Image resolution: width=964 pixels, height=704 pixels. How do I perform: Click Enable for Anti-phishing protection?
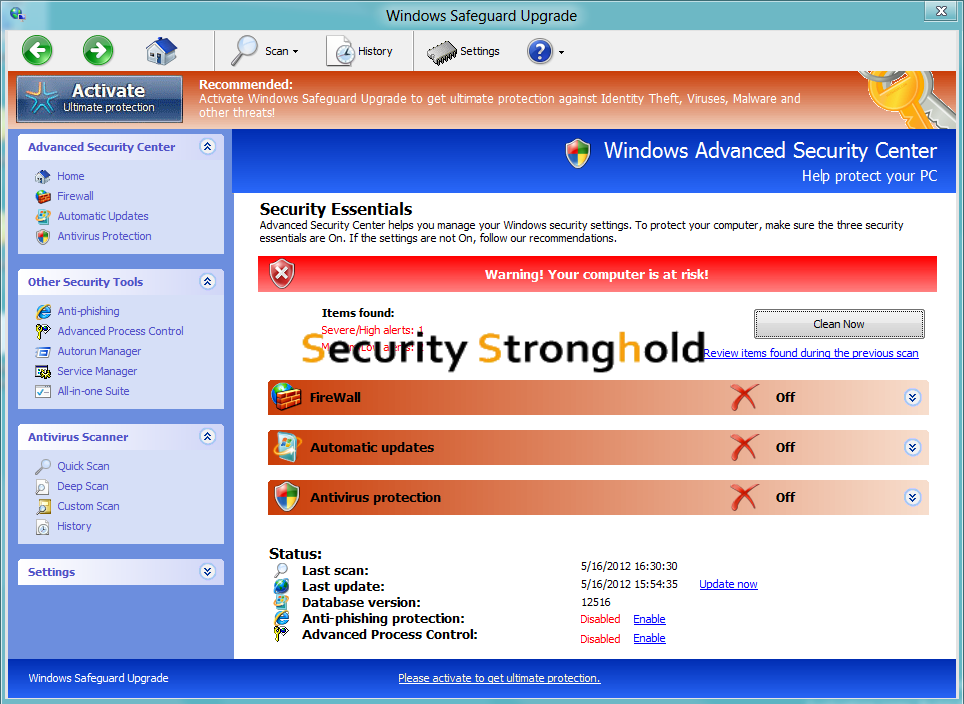pyautogui.click(x=649, y=619)
